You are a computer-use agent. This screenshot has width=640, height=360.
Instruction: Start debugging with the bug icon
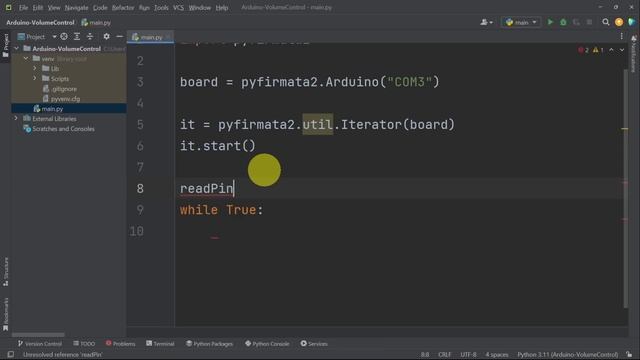coord(563,22)
